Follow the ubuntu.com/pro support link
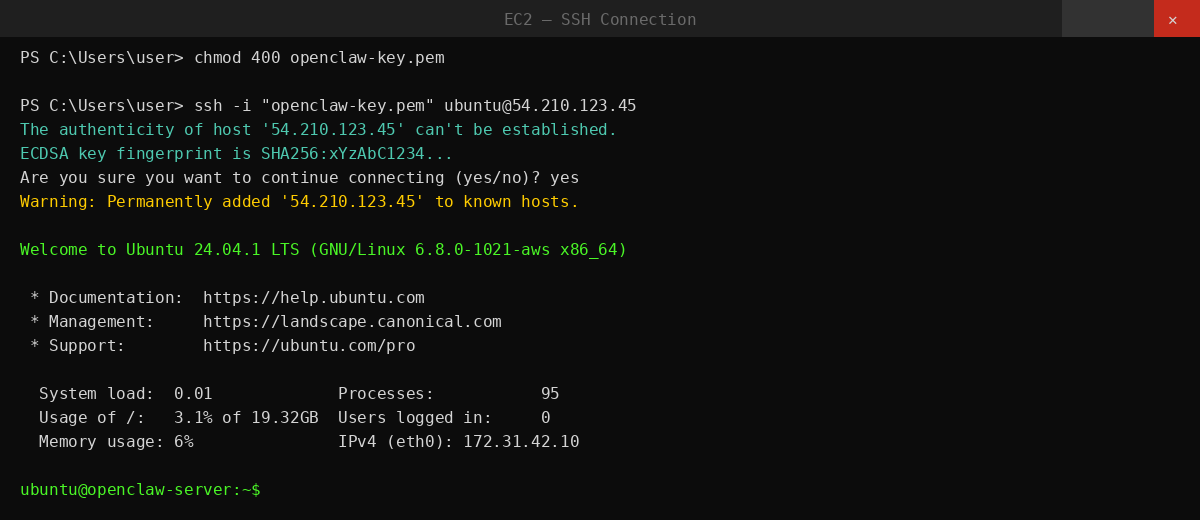This screenshot has height=520, width=1200. tap(309, 346)
